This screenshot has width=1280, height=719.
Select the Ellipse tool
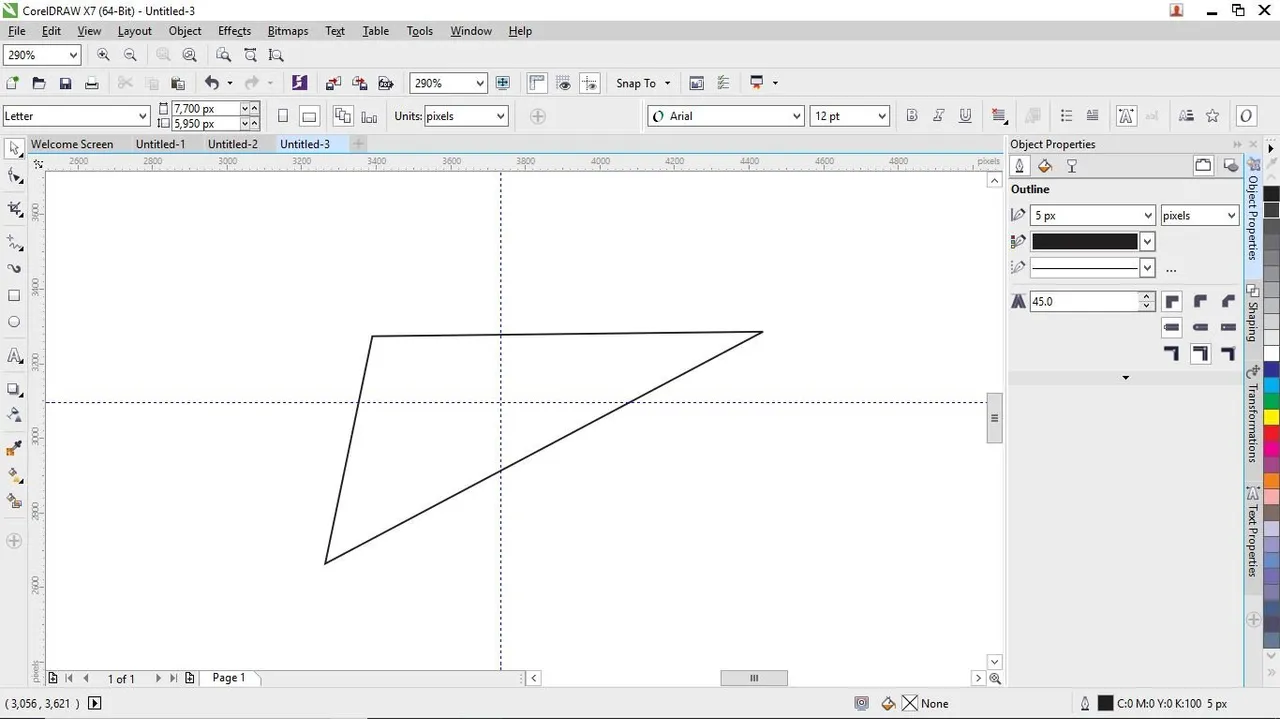[x=14, y=322]
